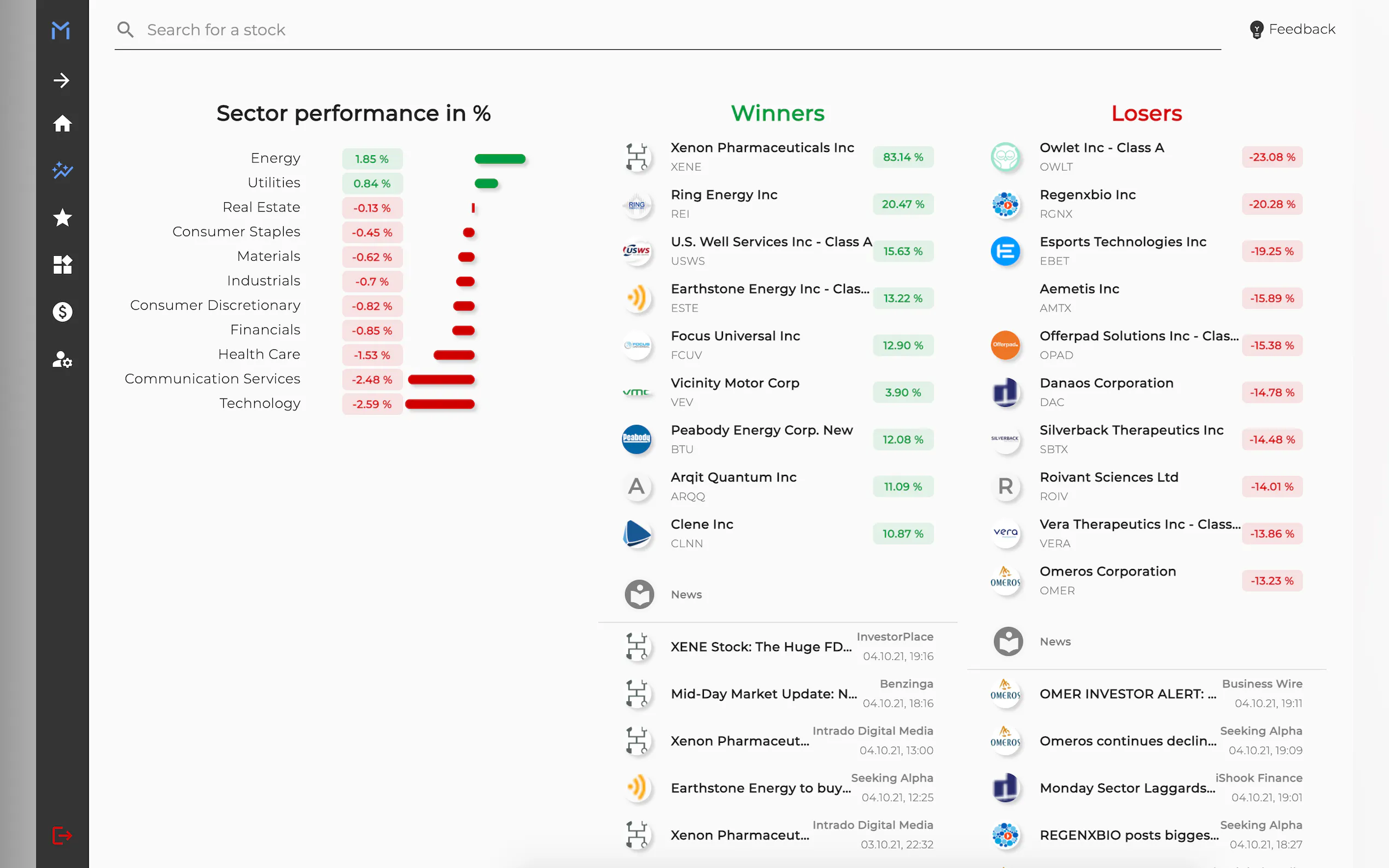Select Peabody Energy Corp. New stock row
The image size is (1389, 868).
click(761, 431)
